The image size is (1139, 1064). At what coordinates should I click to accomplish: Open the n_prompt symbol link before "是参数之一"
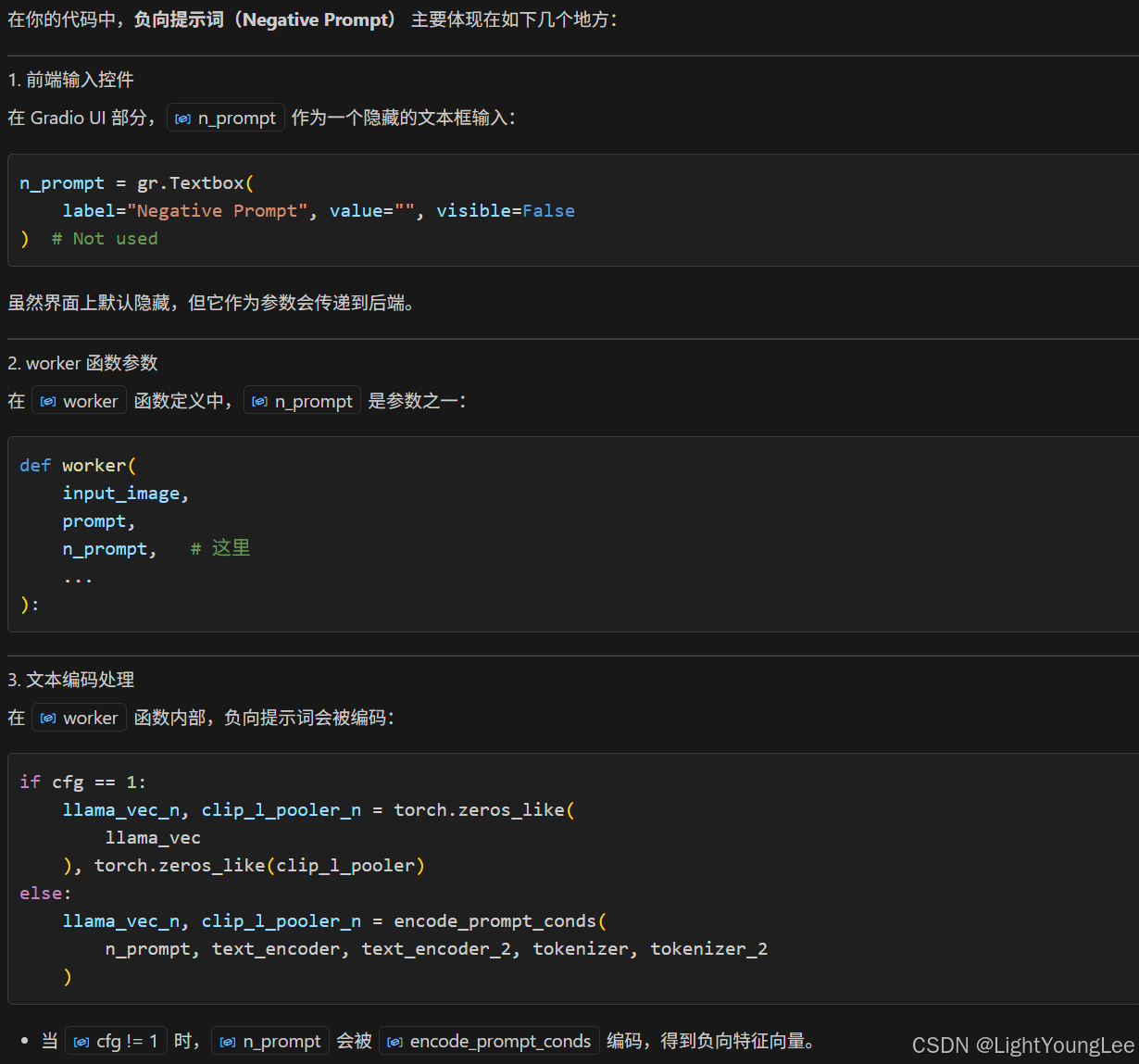click(302, 401)
